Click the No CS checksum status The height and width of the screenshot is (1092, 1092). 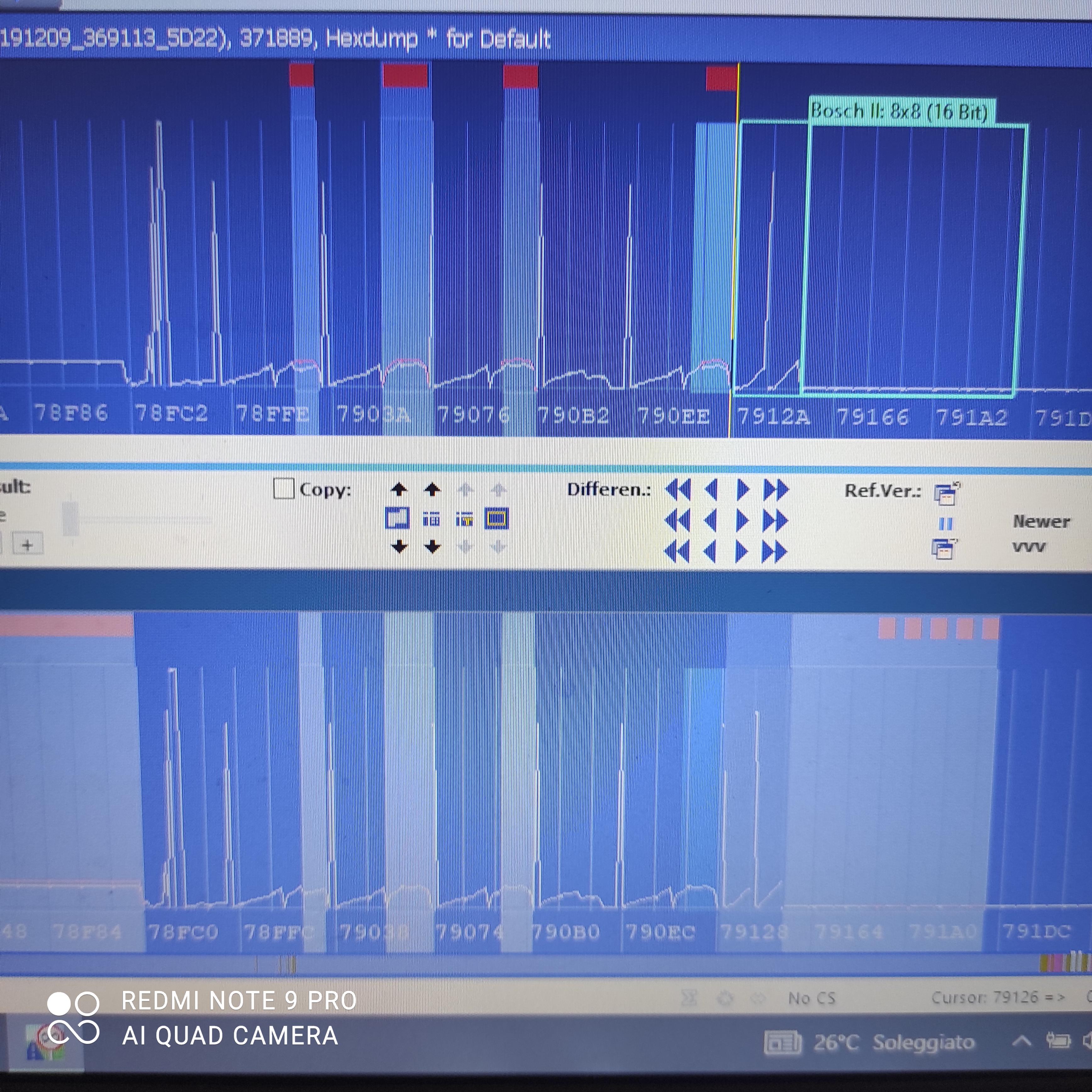(812, 999)
